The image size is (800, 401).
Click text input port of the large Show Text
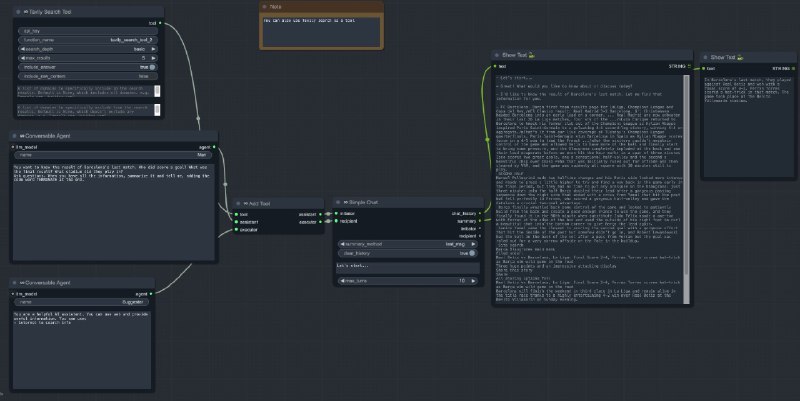click(x=495, y=66)
